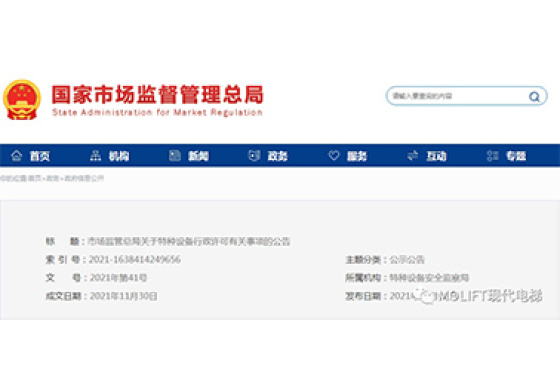
Task: Click the arrows icon beside 互动
Action: pos(413,156)
